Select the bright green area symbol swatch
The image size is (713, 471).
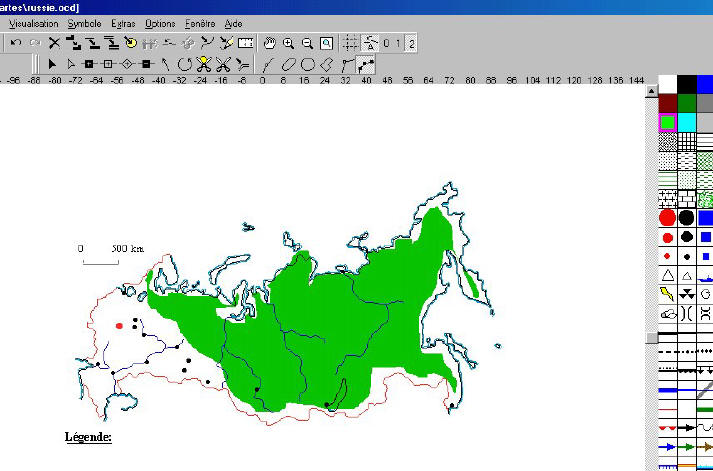coord(667,122)
